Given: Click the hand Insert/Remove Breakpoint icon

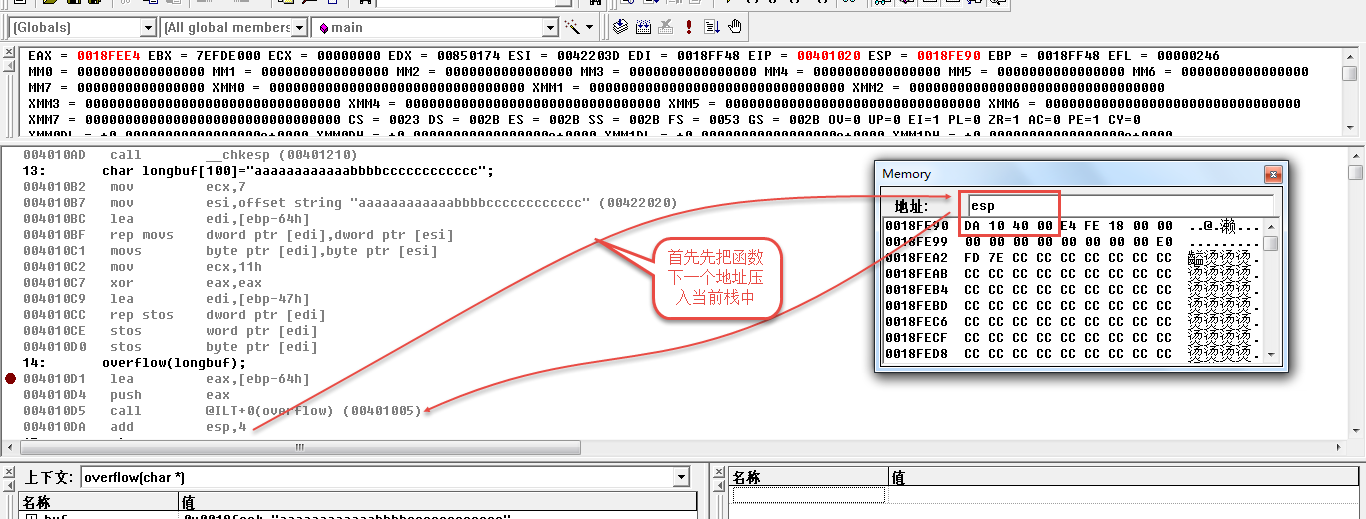Looking at the screenshot, I should pos(735,27).
